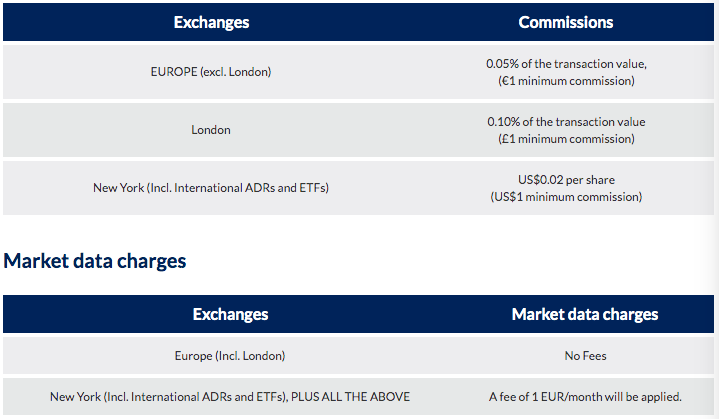Select New York ADRs and ETFs commission row
Viewport: 719px width, 419px height.
click(x=359, y=188)
